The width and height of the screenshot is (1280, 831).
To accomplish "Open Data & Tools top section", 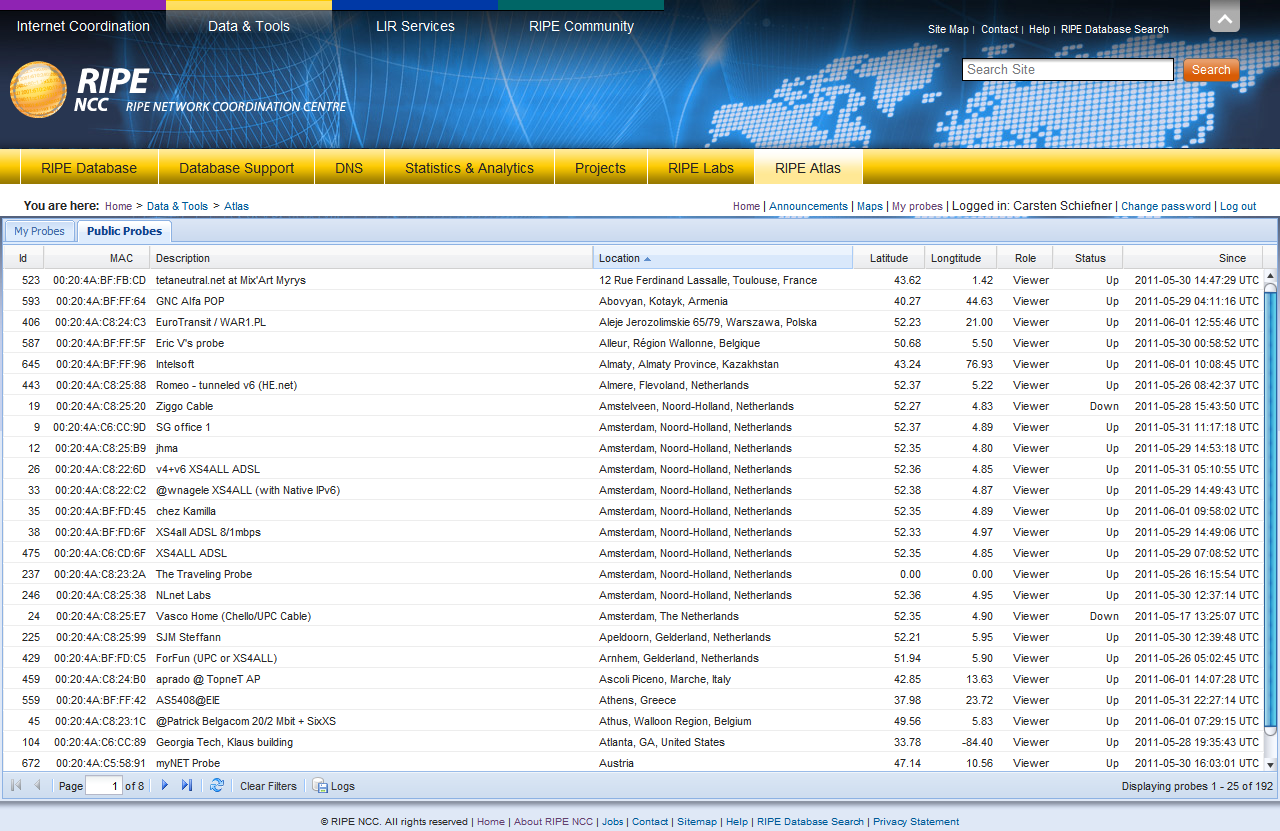I will (x=249, y=26).
